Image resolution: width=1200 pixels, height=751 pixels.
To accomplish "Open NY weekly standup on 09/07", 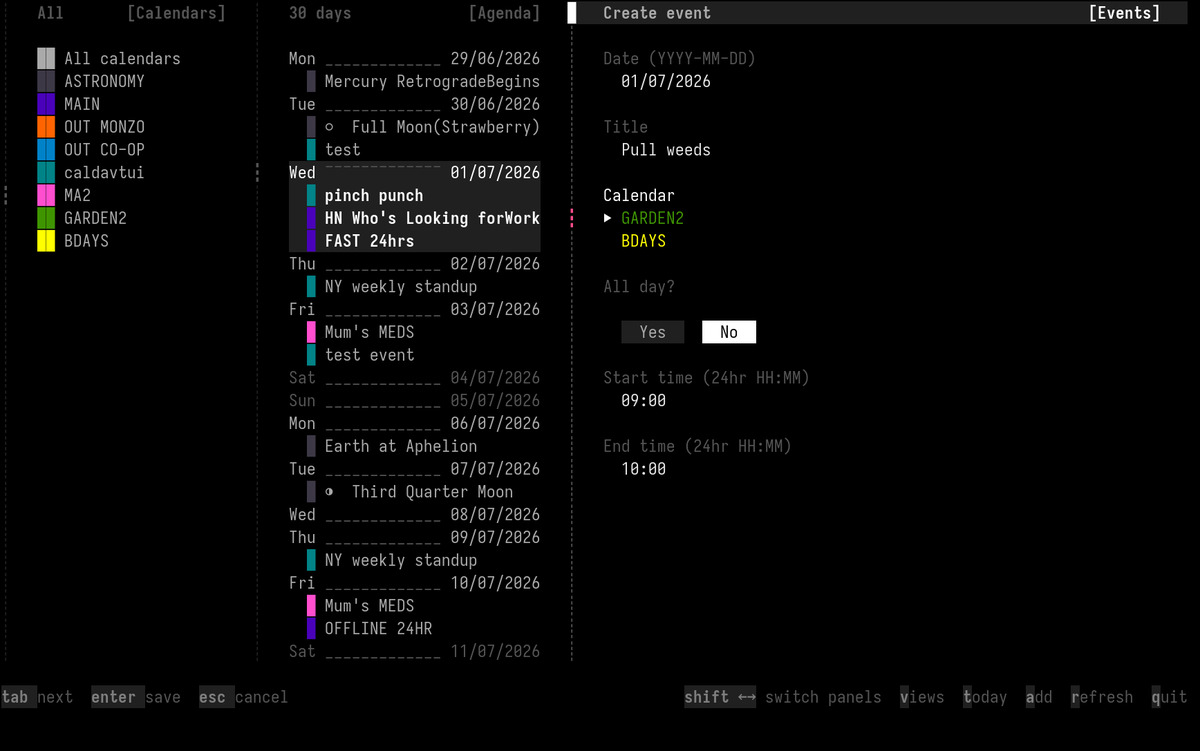I will coord(401,560).
